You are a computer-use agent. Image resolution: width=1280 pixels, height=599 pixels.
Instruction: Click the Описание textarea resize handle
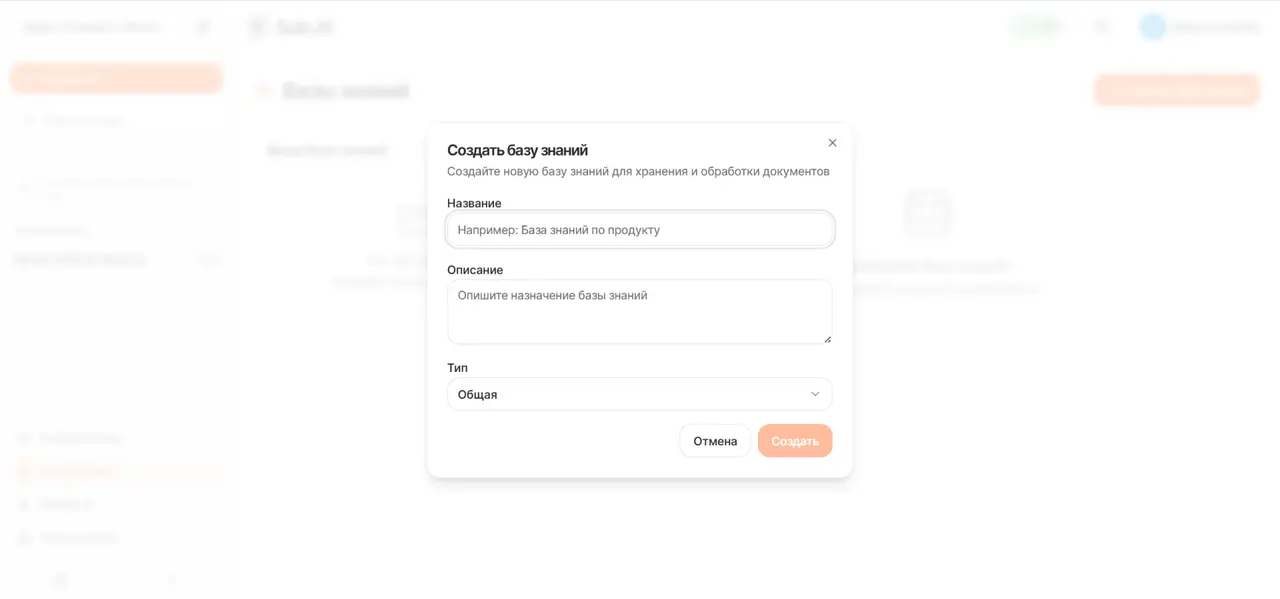click(827, 339)
